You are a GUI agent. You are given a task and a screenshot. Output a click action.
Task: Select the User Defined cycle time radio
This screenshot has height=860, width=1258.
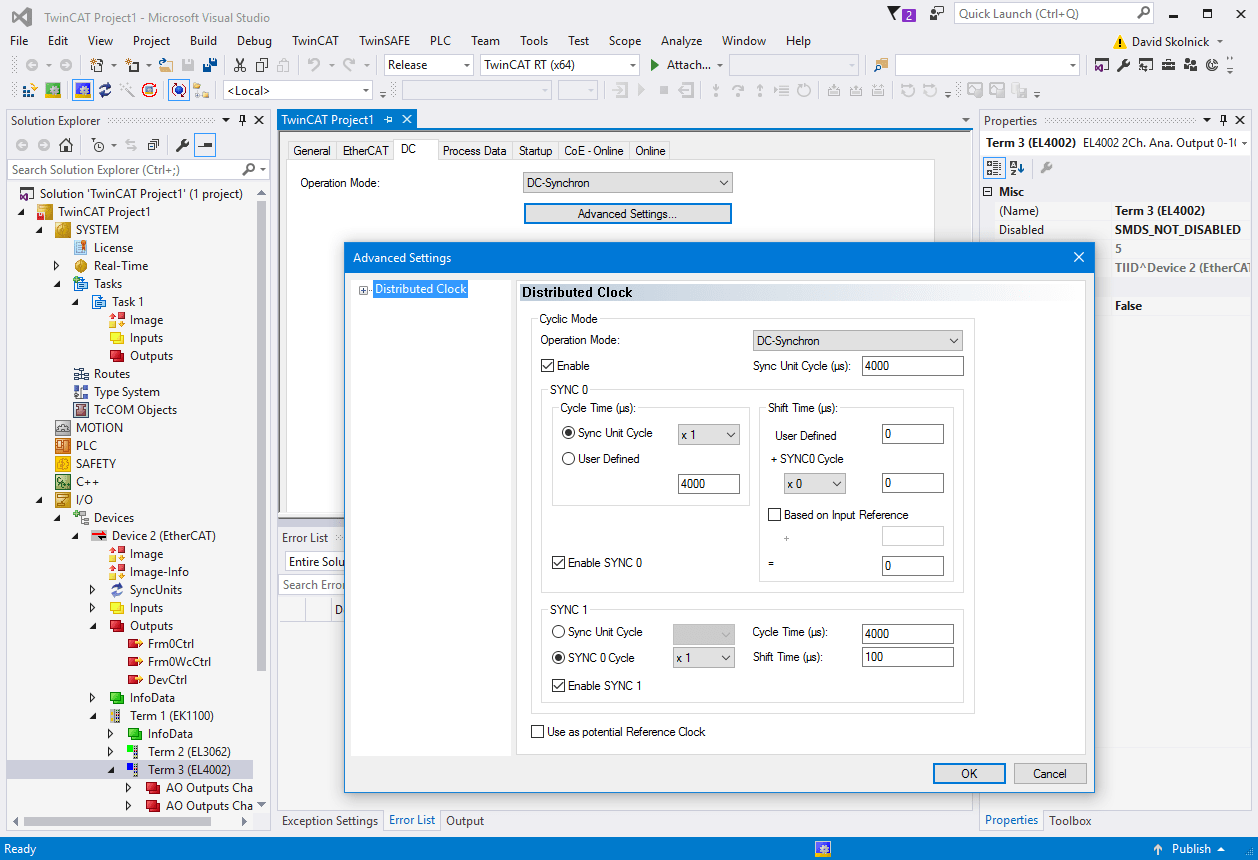tap(569, 459)
